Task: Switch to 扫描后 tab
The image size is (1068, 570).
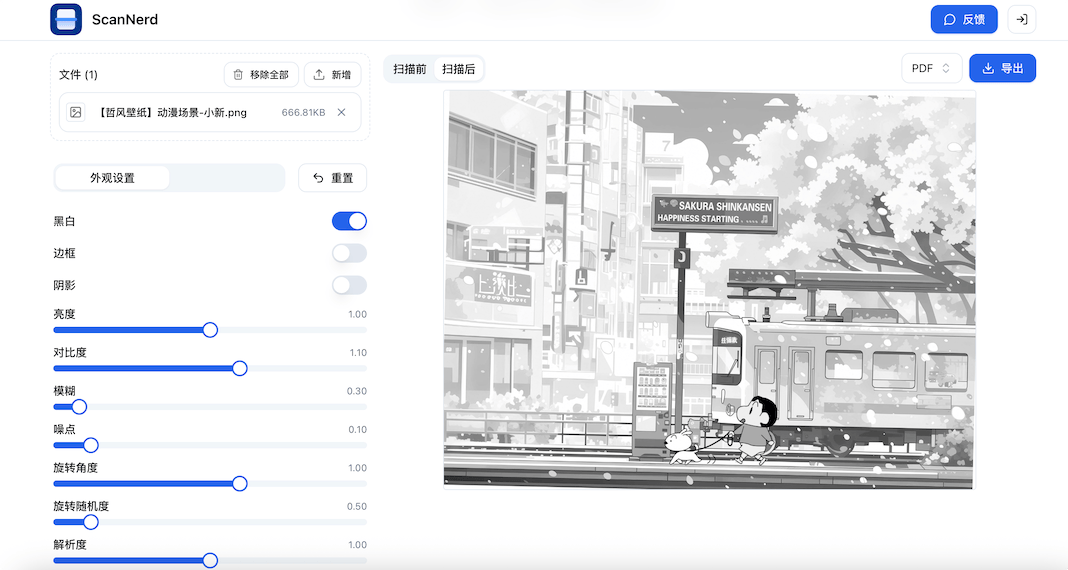Action: tap(459, 69)
